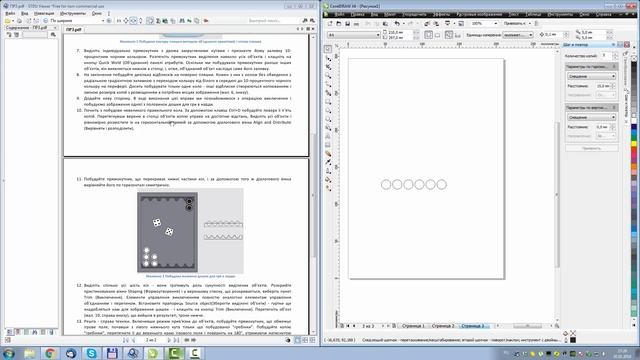Click Actual Size 1:1 icon in STDU Viewer

click(119, 20)
